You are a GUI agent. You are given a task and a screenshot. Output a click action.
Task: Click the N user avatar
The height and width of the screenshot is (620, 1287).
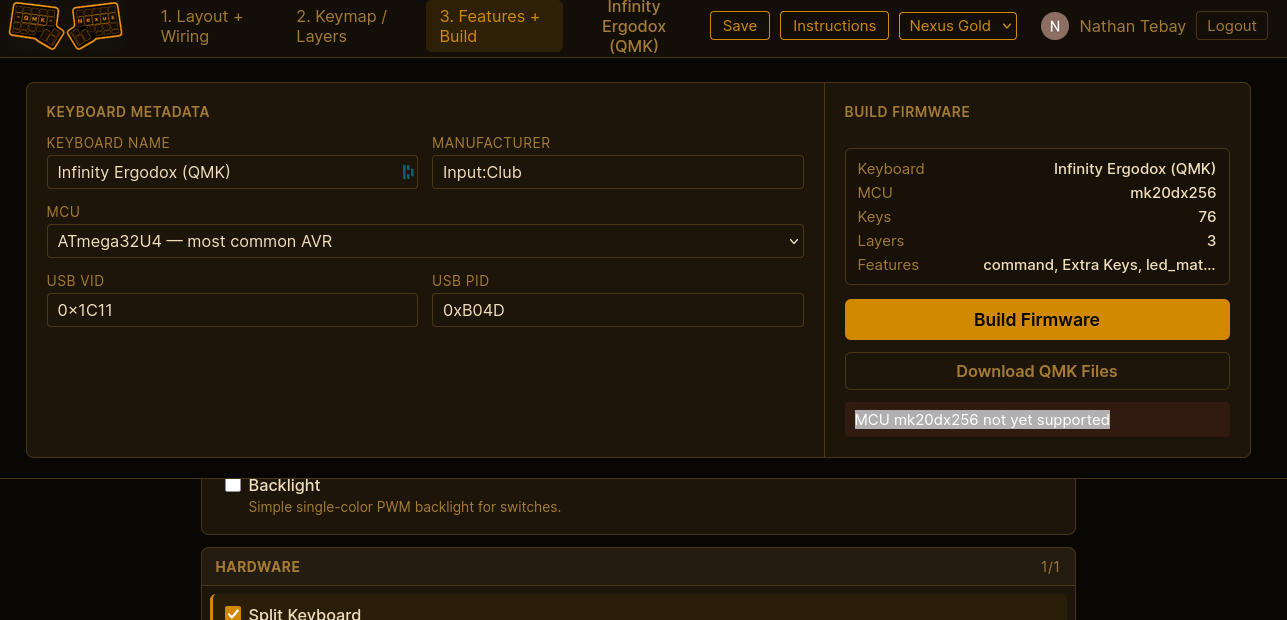1054,26
